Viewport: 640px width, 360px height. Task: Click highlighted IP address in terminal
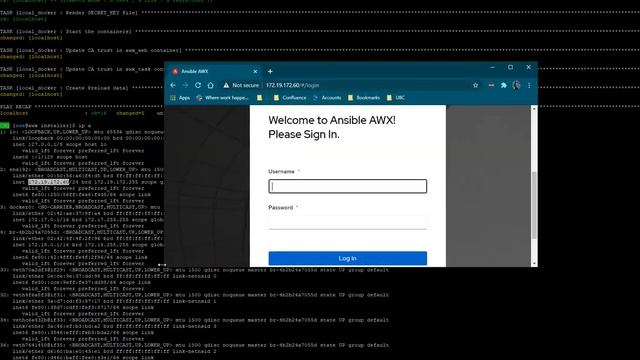tap(49, 182)
